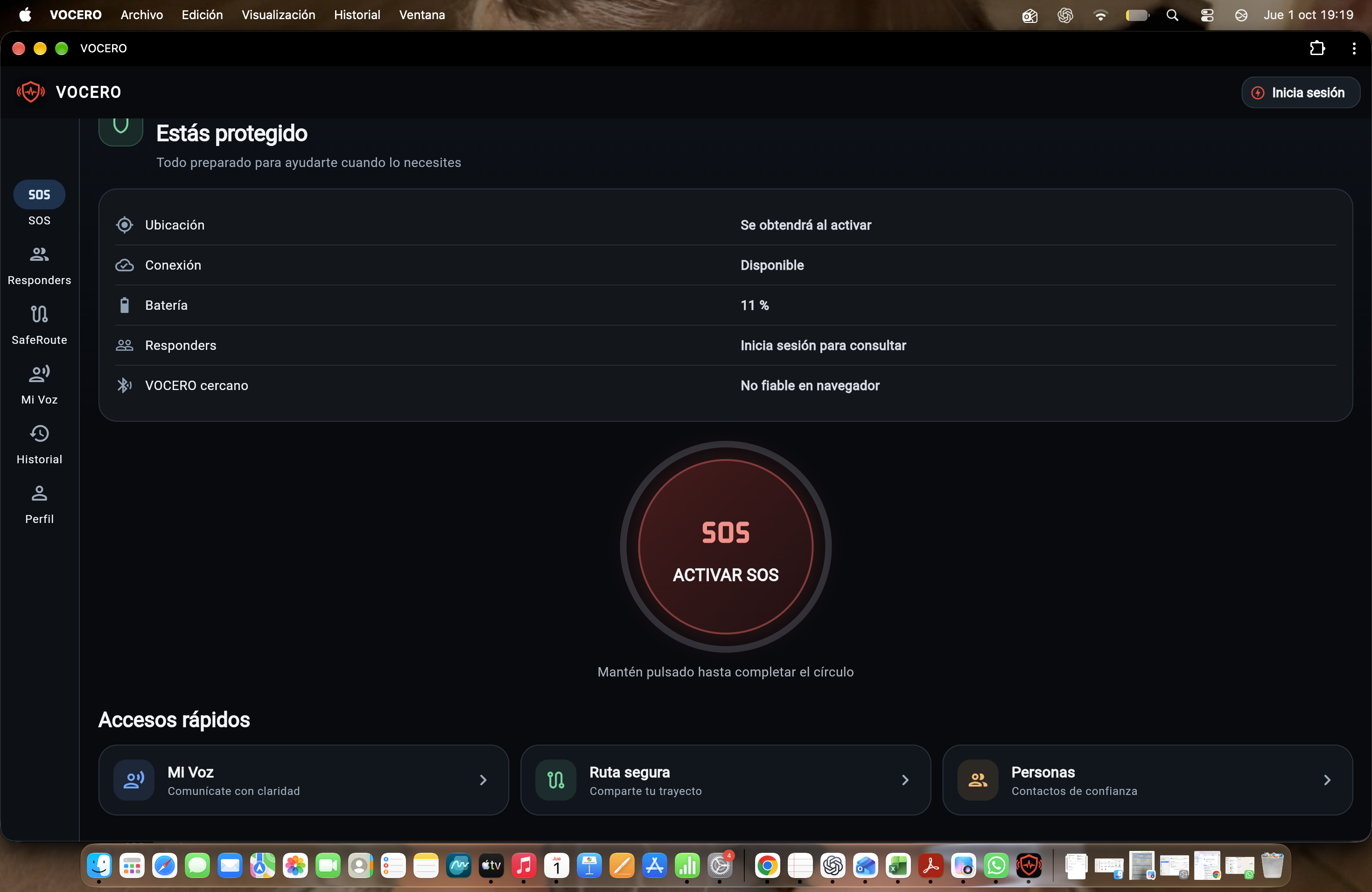Open Spotlight search in the menu bar
Image resolution: width=1372 pixels, height=892 pixels.
click(1172, 15)
